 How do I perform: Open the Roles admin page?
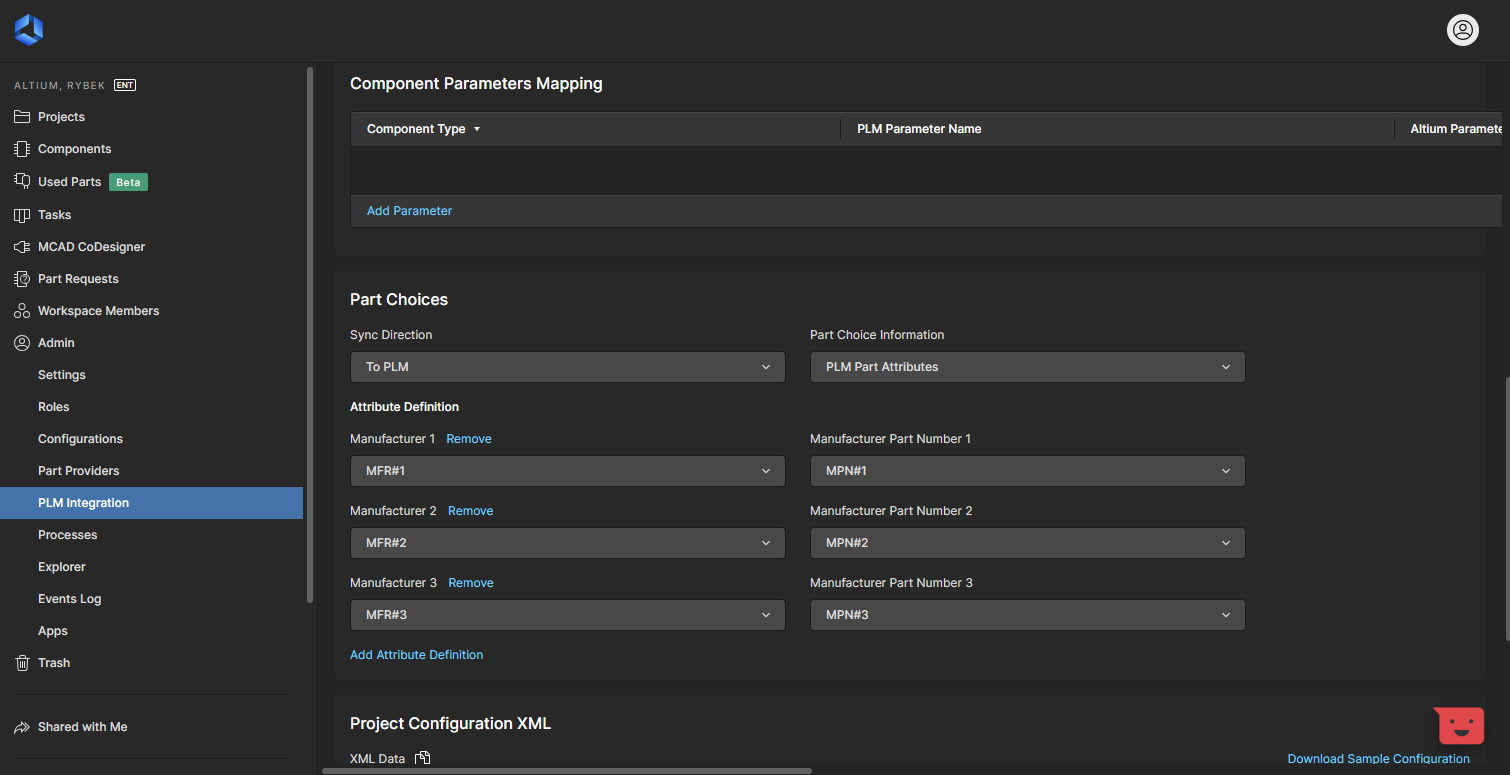pos(54,407)
